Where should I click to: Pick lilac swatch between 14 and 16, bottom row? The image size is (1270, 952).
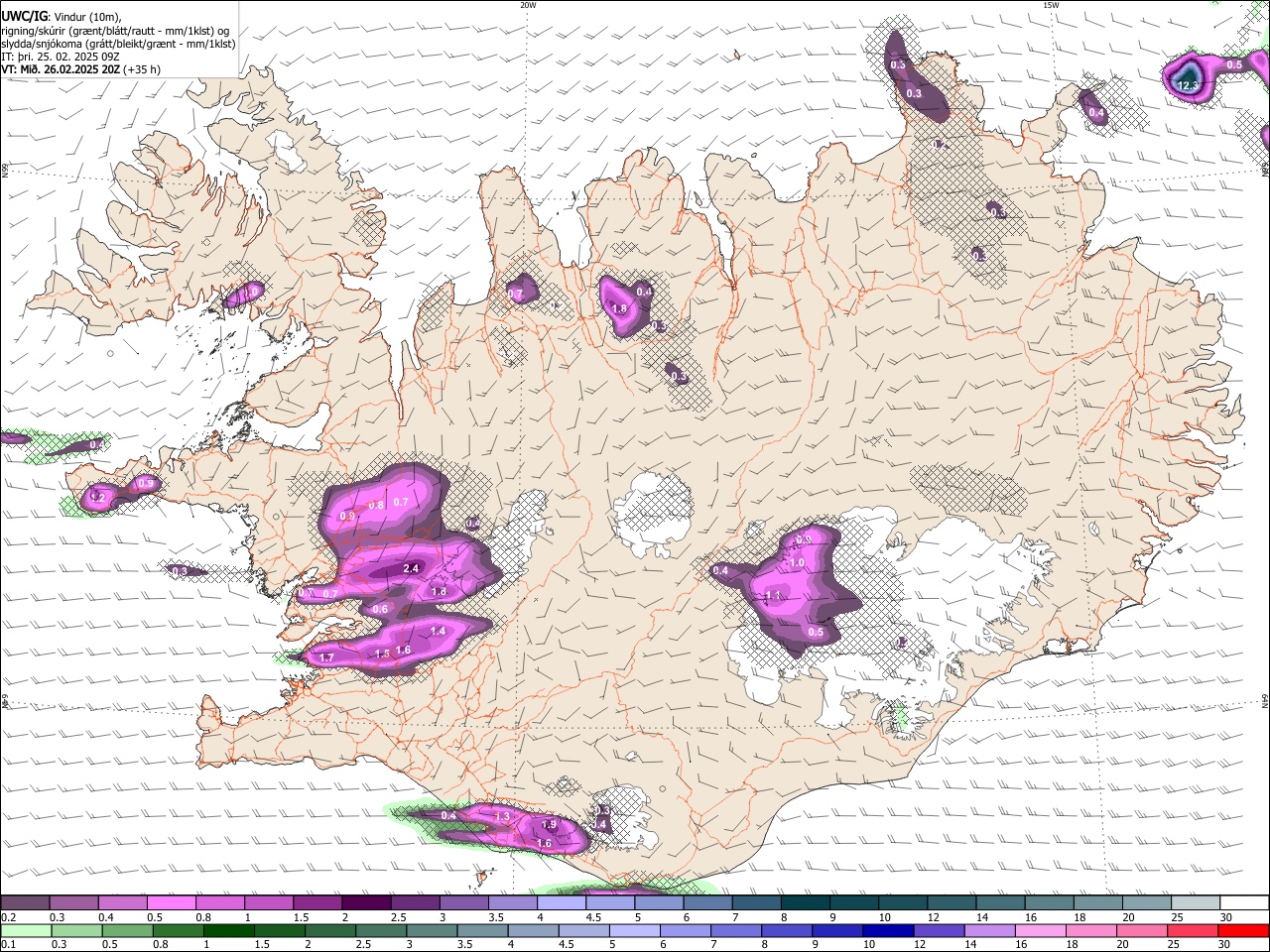tap(990, 931)
